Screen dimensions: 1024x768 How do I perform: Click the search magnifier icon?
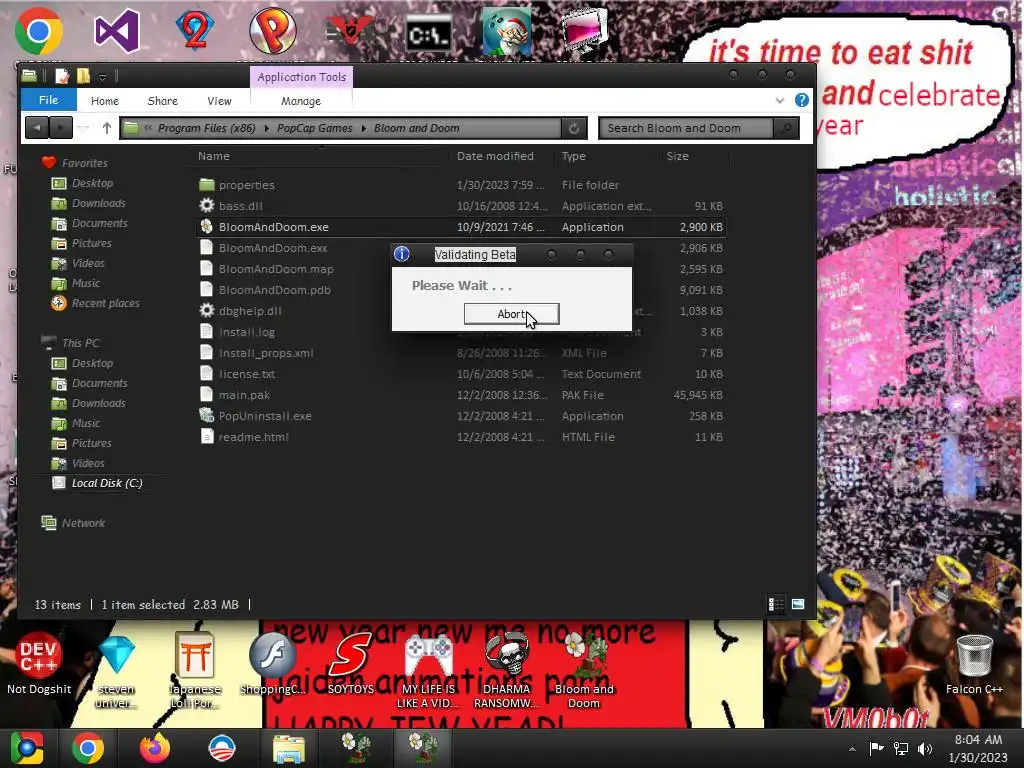(x=786, y=128)
